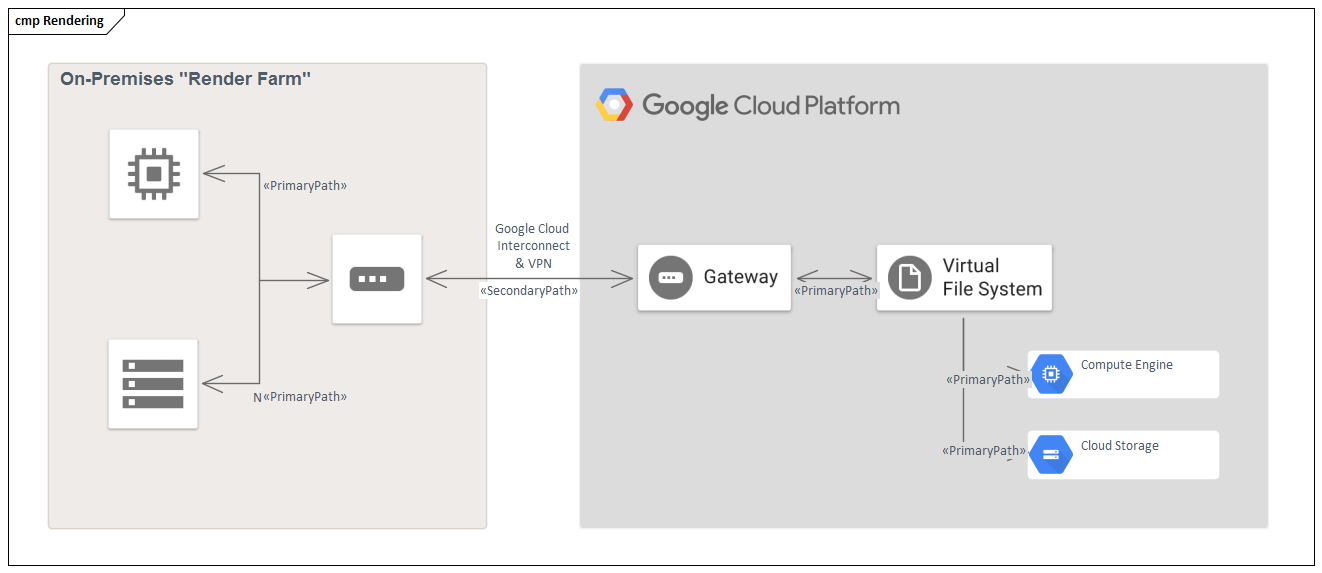Screen dimensions: 1322x573
Task: Select the SecondaryPath connector label
Action: (529, 290)
